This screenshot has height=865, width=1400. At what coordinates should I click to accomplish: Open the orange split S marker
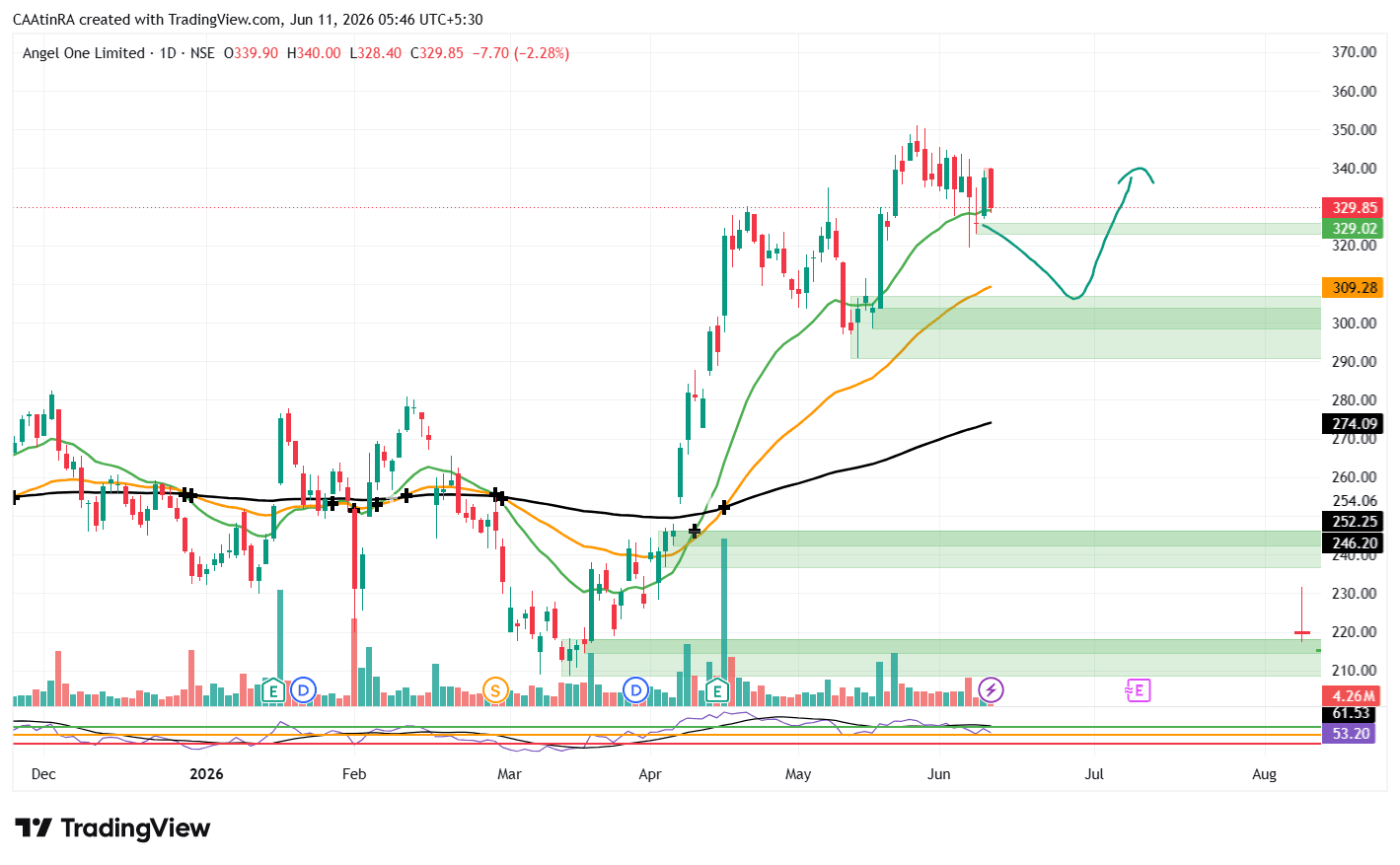click(x=495, y=690)
